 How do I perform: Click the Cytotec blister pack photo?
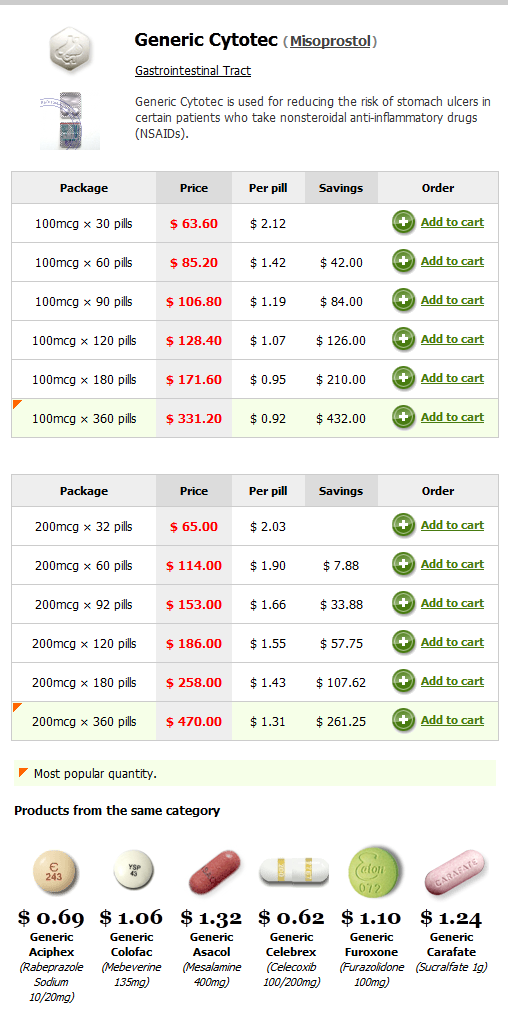pos(70,121)
